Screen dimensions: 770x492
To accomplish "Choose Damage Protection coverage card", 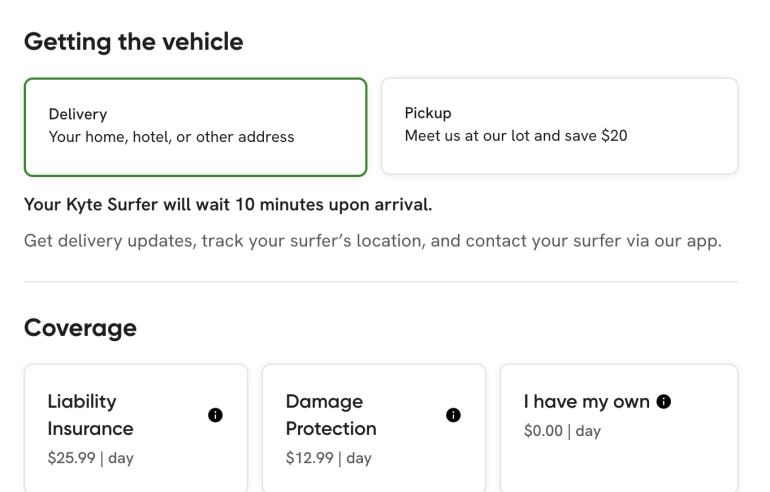I will click(x=373, y=430).
